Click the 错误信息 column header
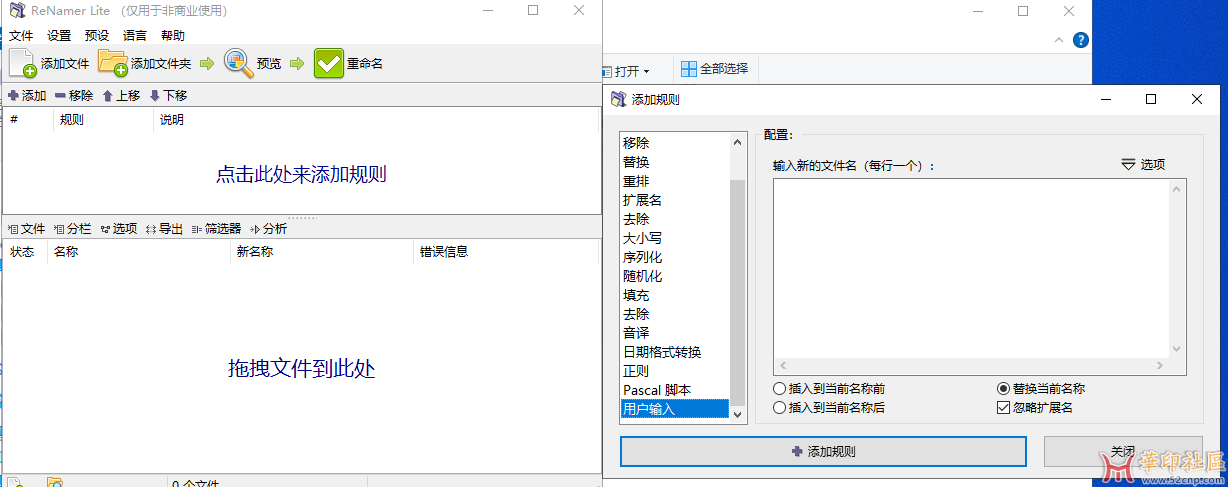This screenshot has width=1228, height=487. pyautogui.click(x=506, y=252)
